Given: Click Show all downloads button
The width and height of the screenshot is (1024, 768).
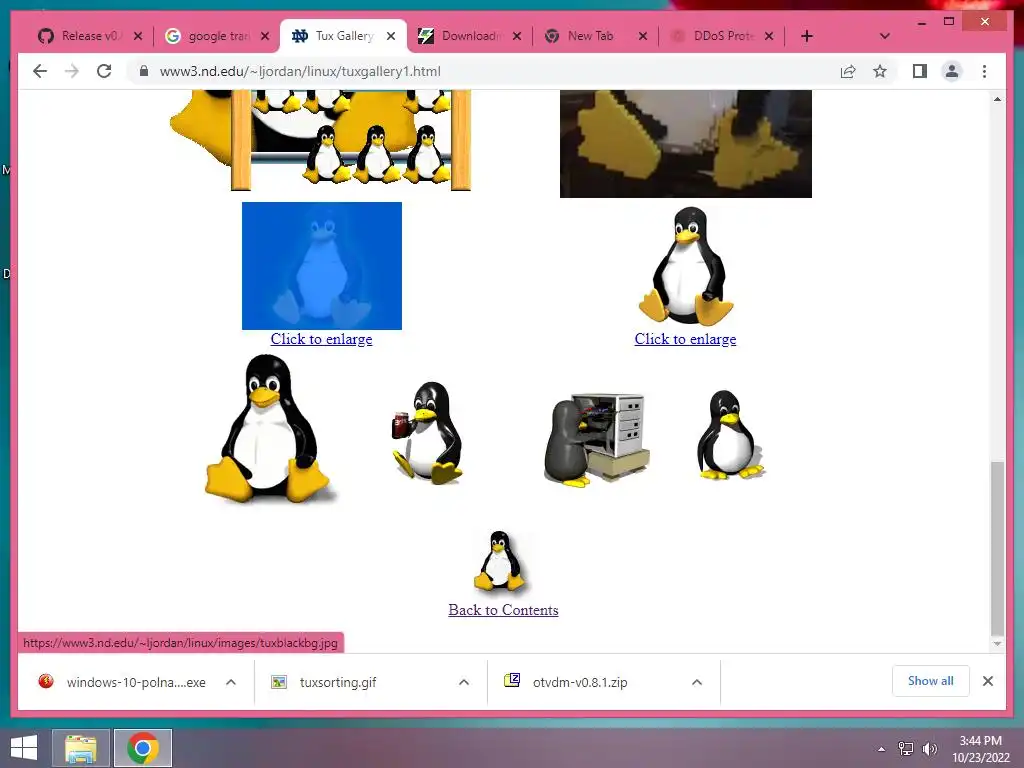Looking at the screenshot, I should pos(931,681).
